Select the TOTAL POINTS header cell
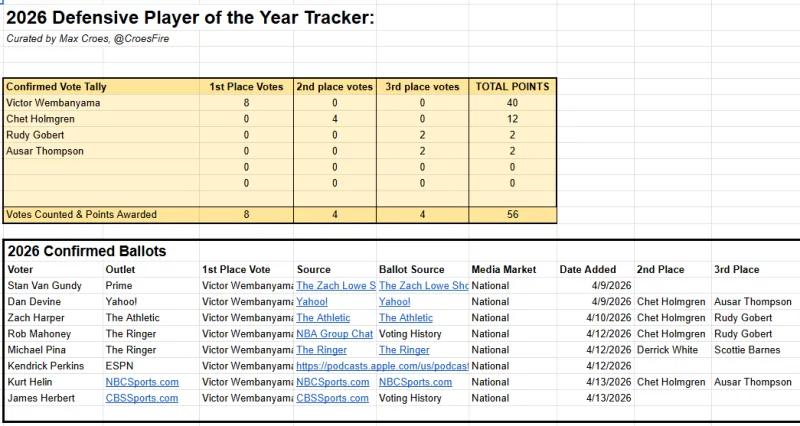The image size is (800, 426). (512, 87)
